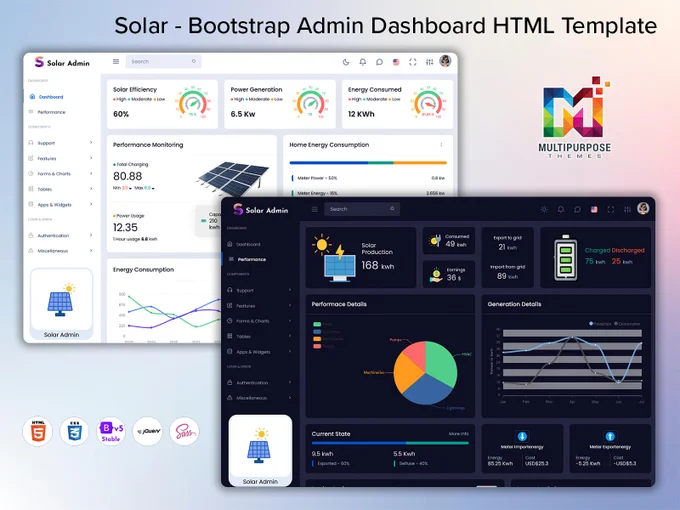Click the Bootstrap v5 Stable badge

tap(111, 431)
